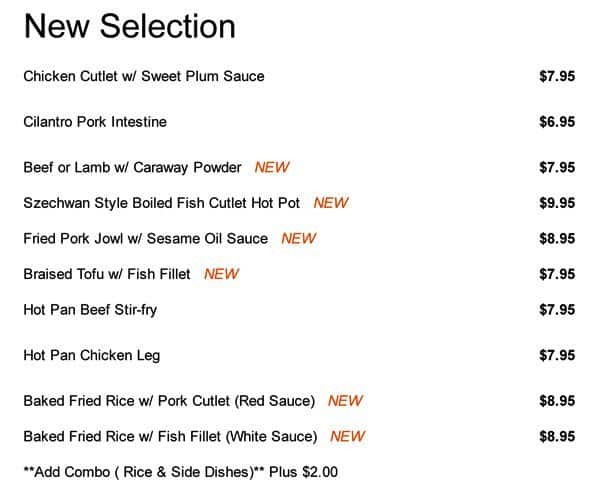Click the Cilantro Pork Intestine item

pyautogui.click(x=95, y=122)
